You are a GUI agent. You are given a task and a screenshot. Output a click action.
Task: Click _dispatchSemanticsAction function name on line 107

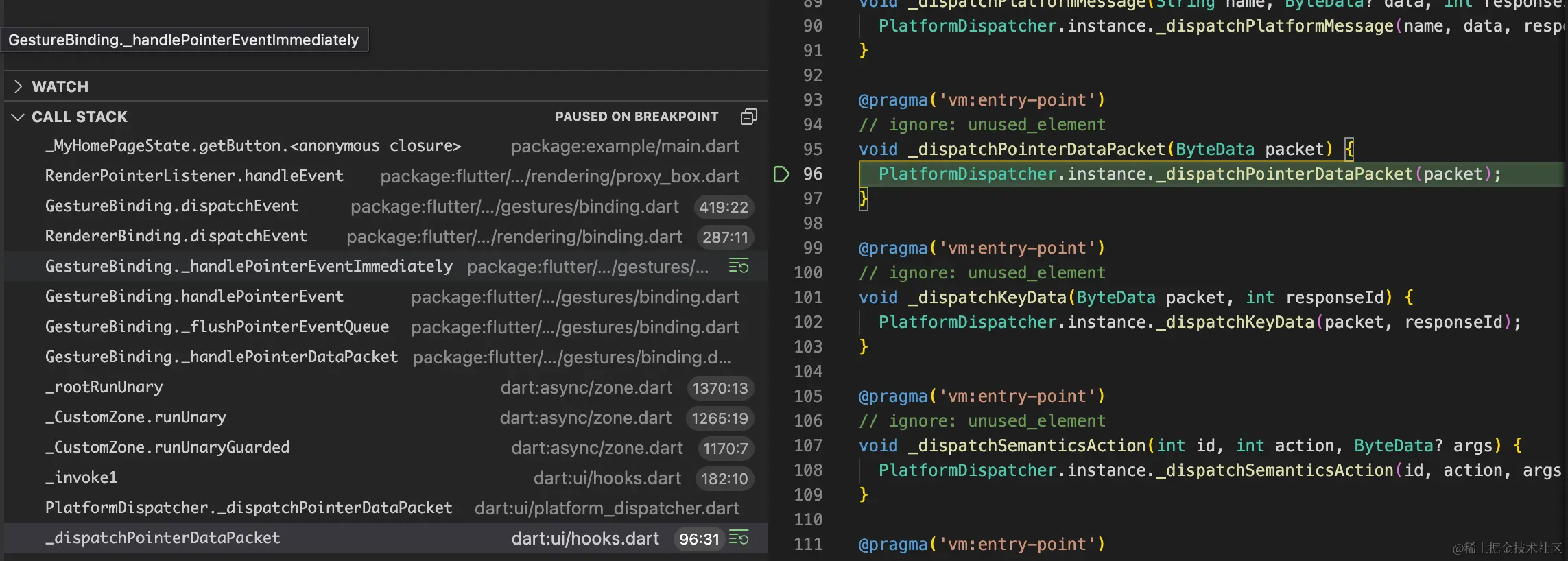1027,446
